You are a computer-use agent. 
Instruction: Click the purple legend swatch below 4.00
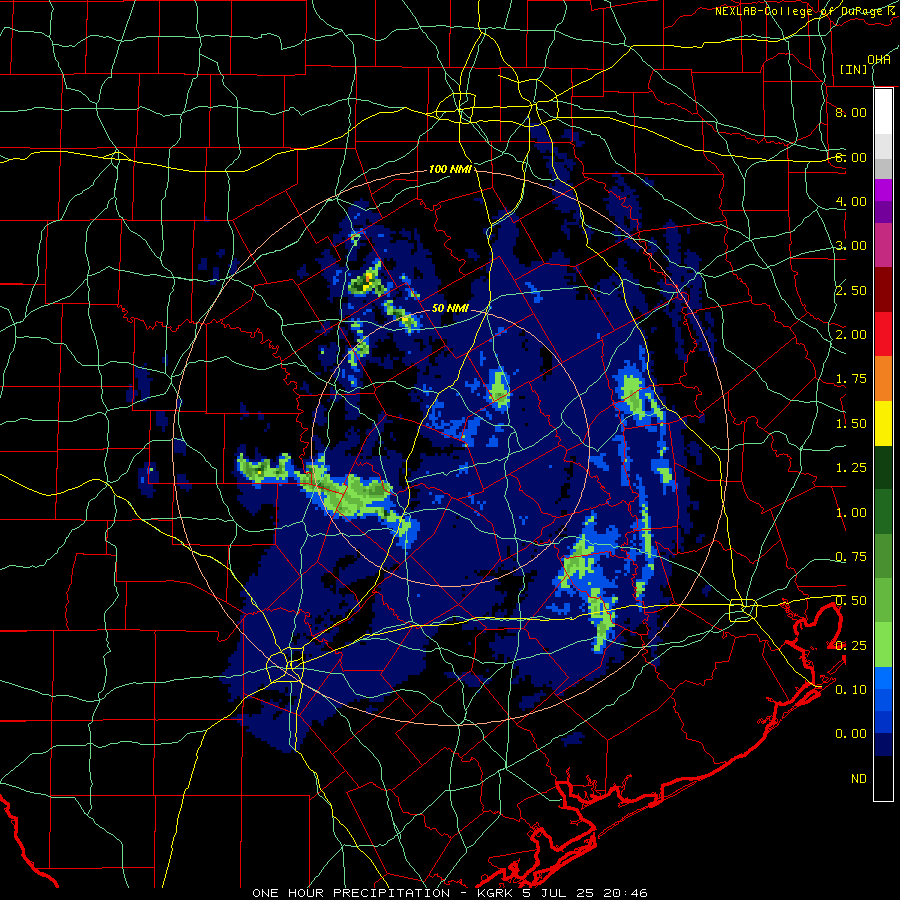click(x=883, y=212)
